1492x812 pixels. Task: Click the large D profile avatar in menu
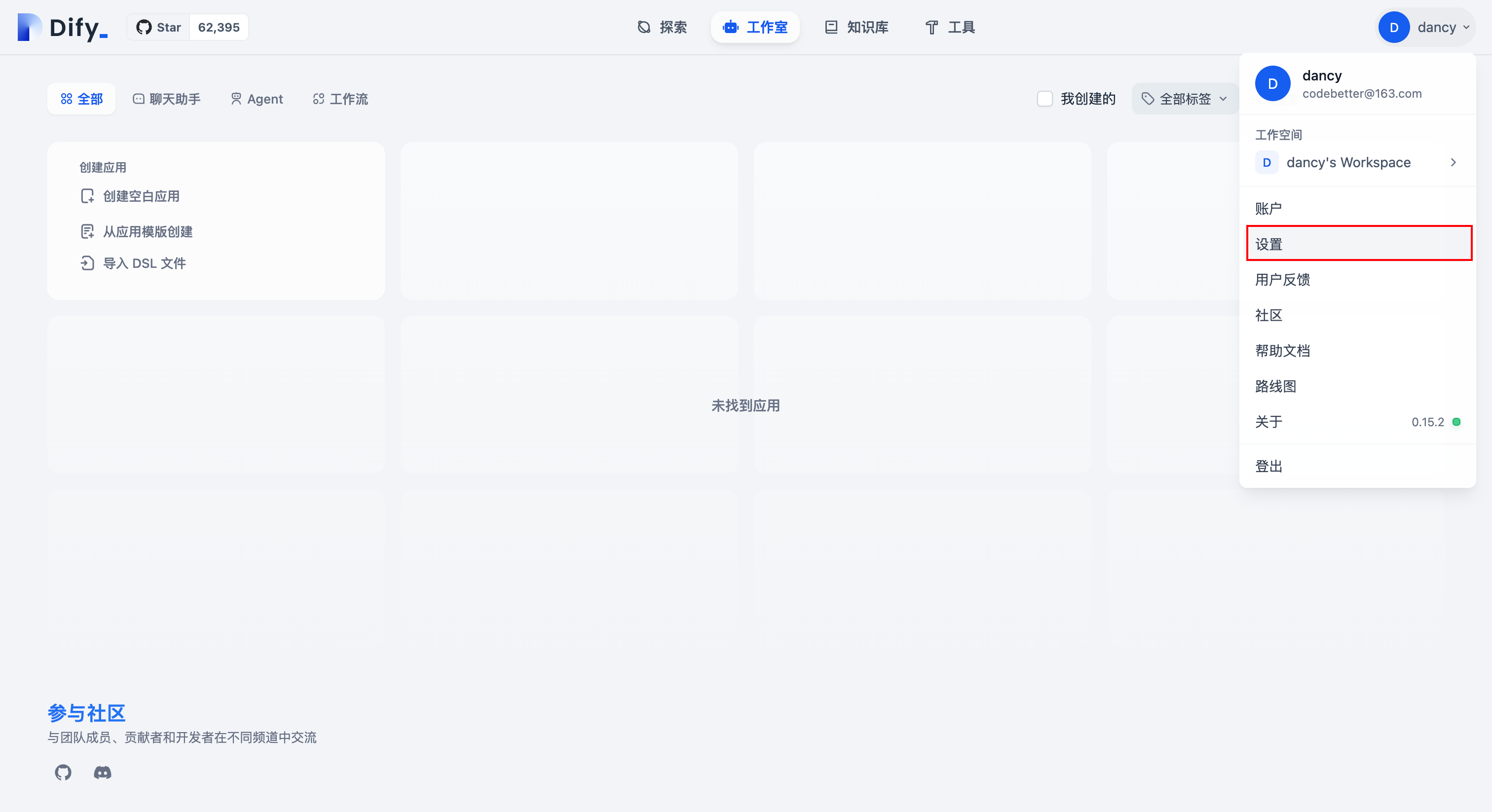(1272, 83)
